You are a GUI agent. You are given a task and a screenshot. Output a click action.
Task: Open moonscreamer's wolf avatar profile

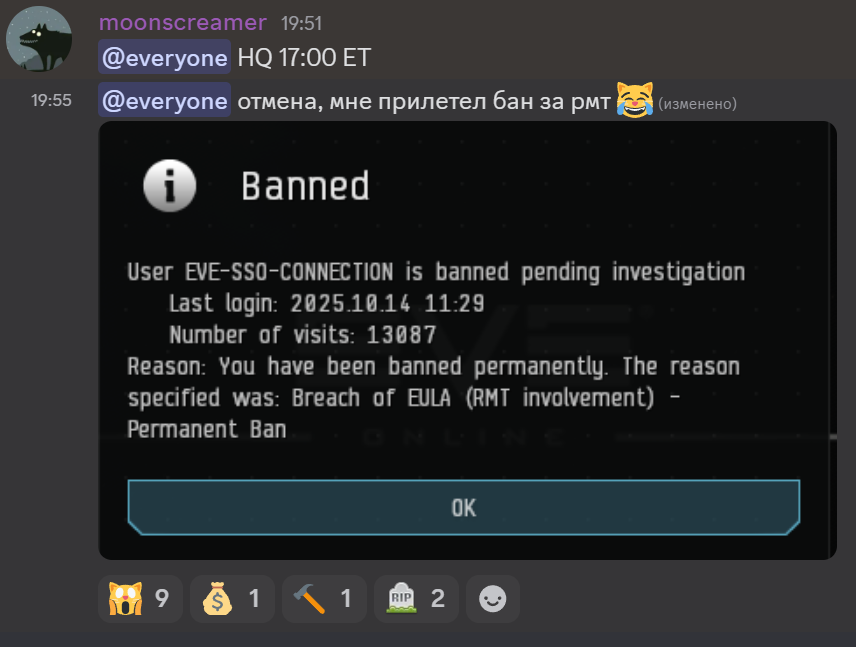(x=39, y=39)
